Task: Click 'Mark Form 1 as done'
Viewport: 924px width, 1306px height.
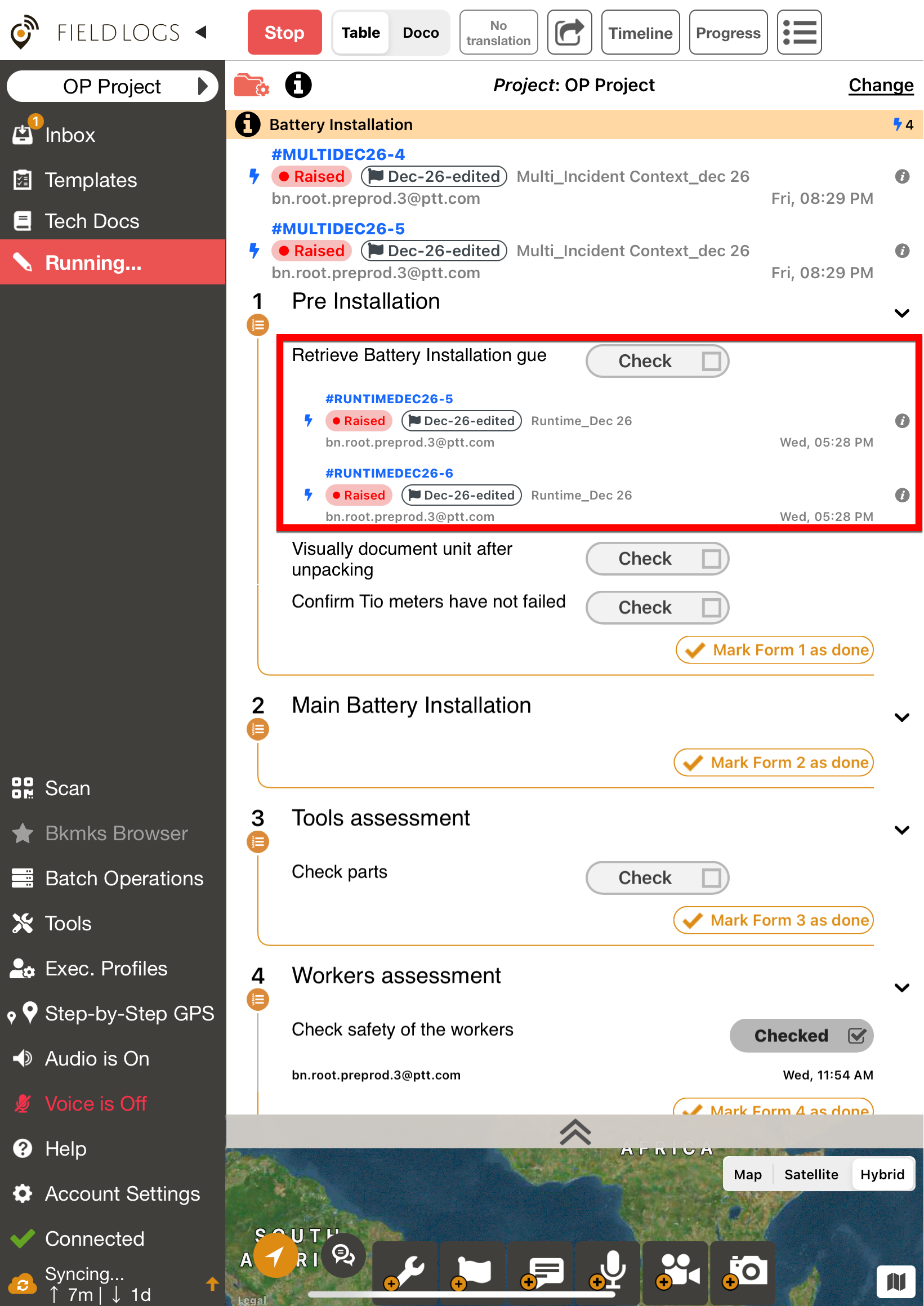Action: coord(775,650)
